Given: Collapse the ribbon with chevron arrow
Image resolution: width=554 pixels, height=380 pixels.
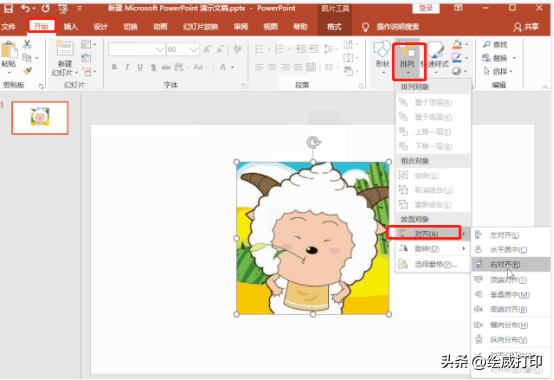Looking at the screenshot, I should click(544, 87).
